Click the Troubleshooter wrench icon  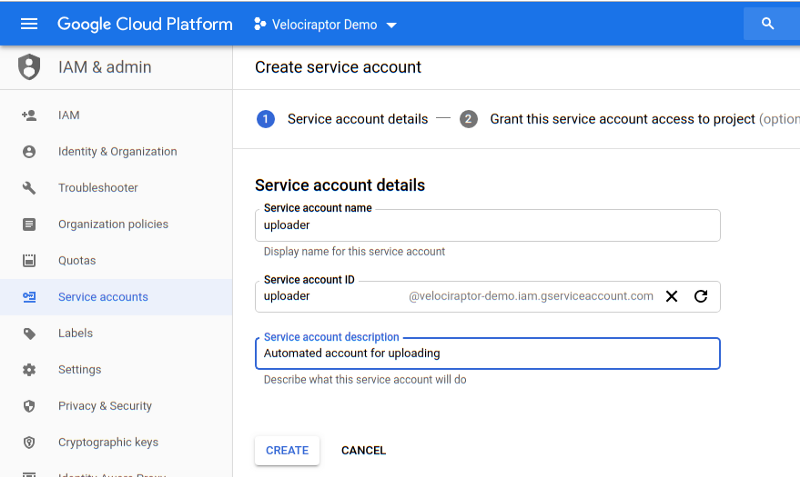point(29,188)
